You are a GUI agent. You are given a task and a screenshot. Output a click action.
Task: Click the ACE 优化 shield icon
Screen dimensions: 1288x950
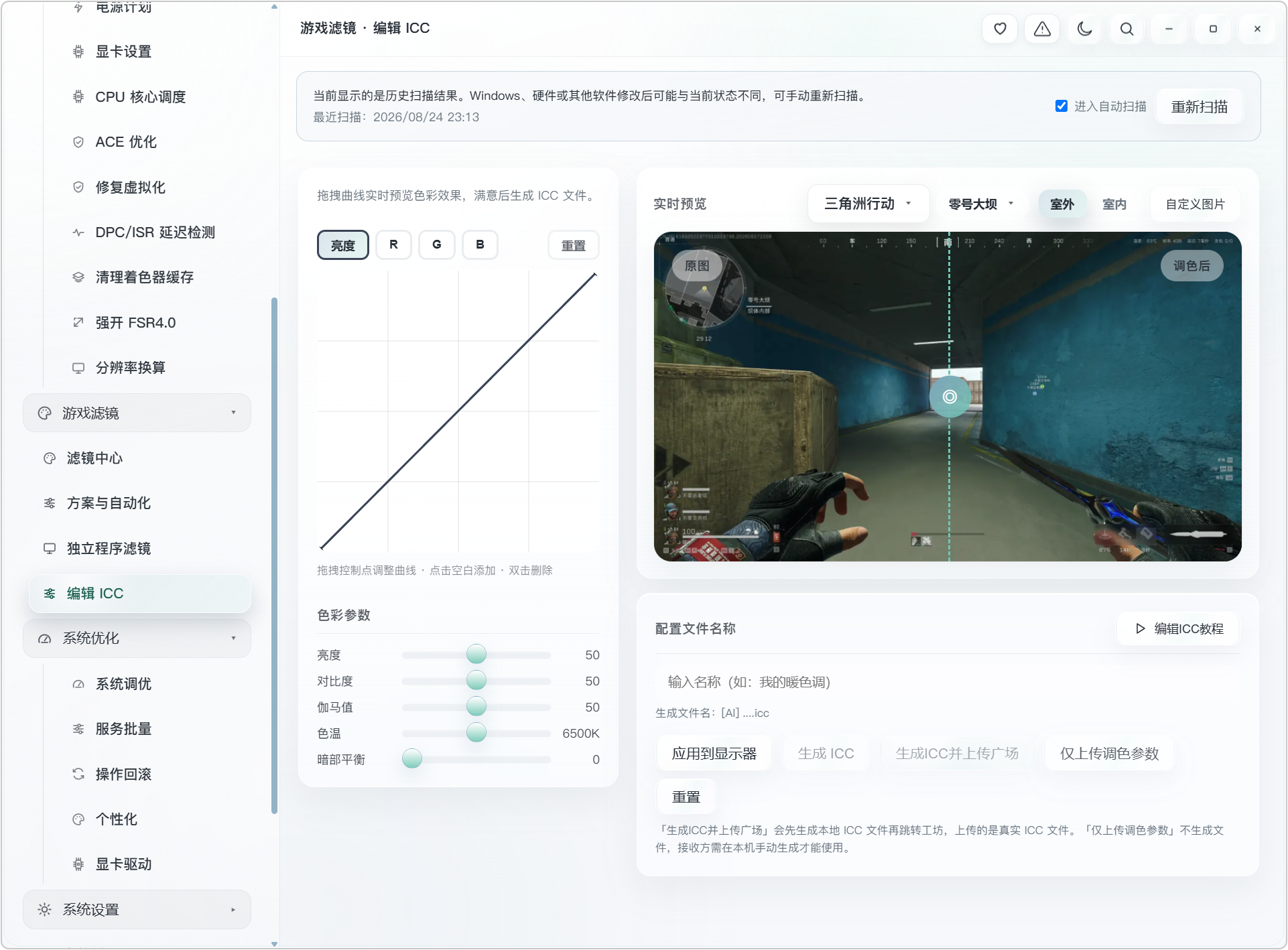point(78,142)
